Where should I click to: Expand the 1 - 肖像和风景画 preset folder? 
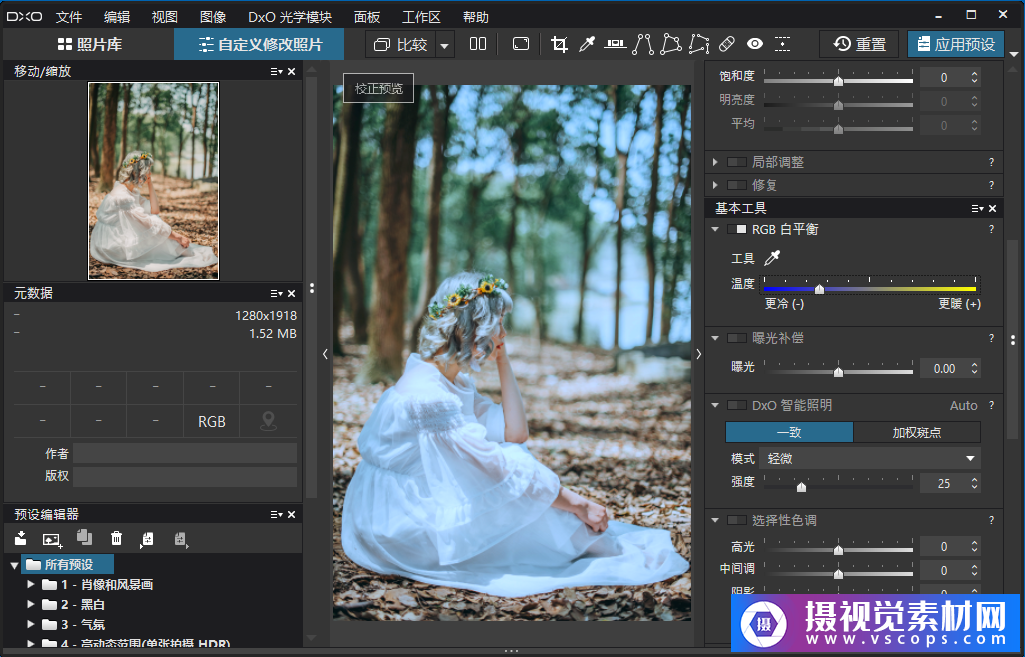(31, 584)
